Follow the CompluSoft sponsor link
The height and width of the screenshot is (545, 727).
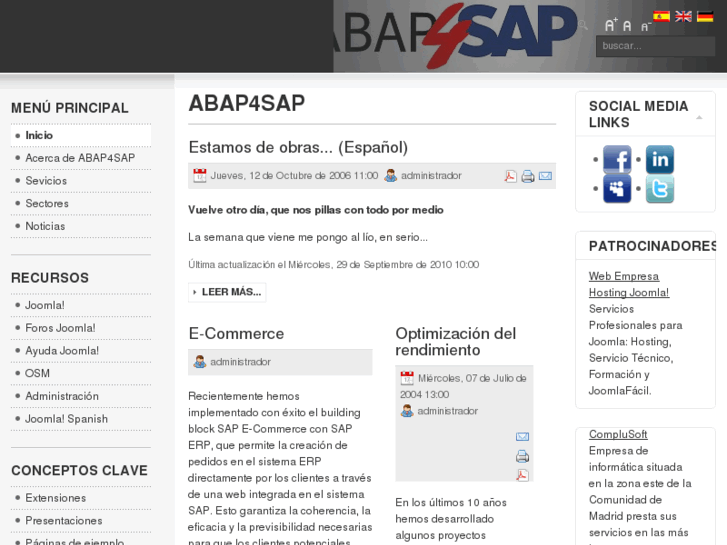pyautogui.click(x=618, y=435)
